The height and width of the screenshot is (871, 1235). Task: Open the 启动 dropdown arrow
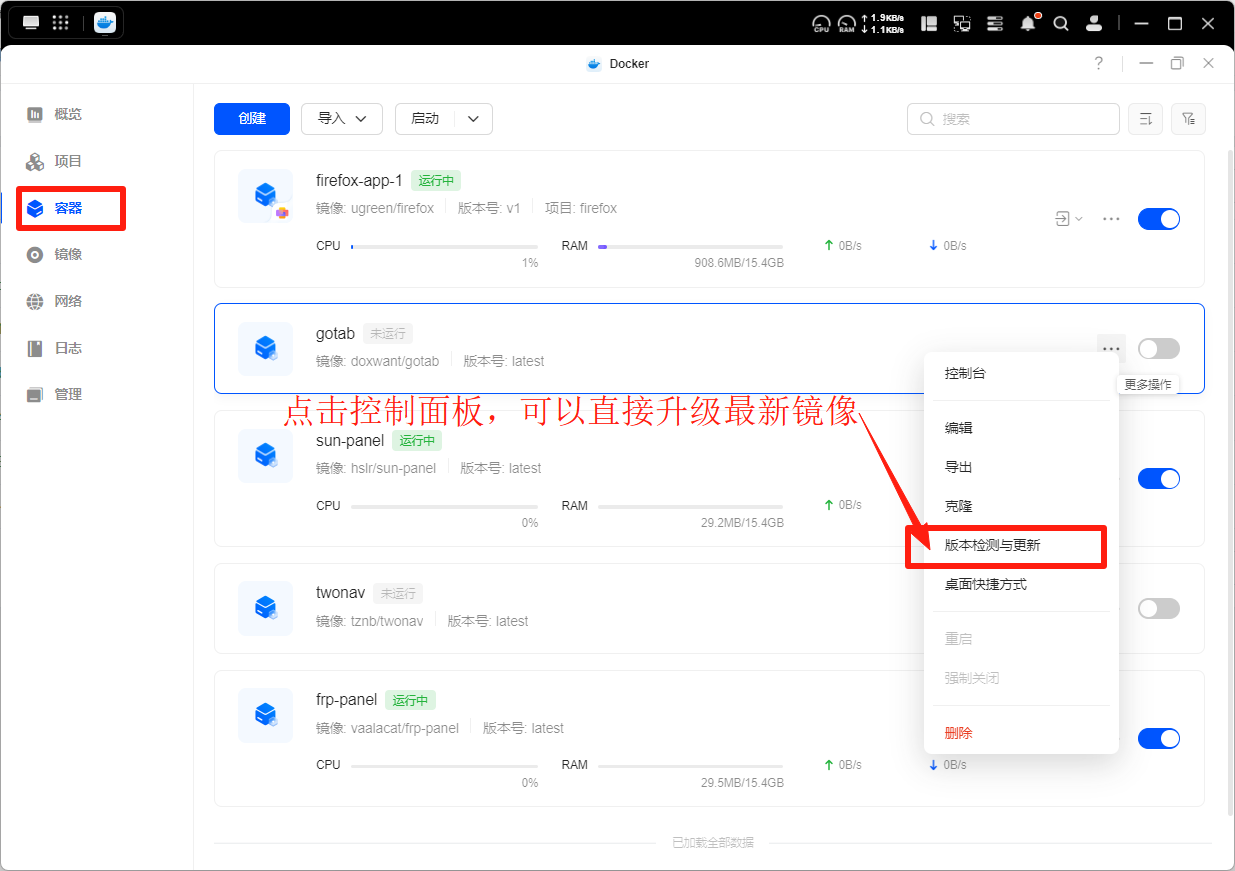pyautogui.click(x=474, y=118)
